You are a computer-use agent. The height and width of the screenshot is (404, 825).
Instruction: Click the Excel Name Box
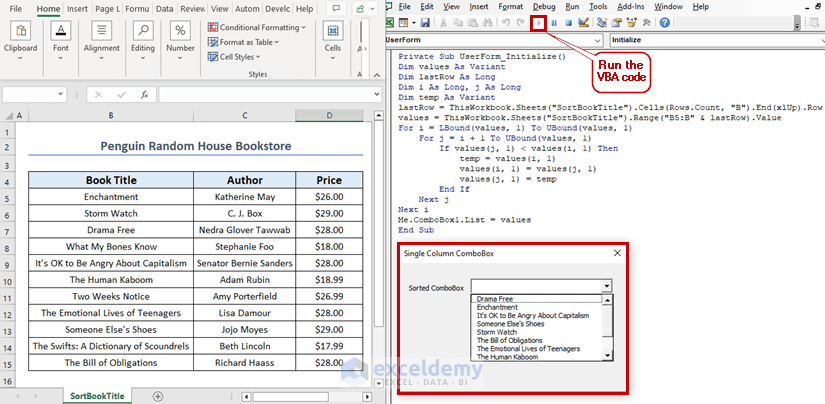tap(35, 95)
